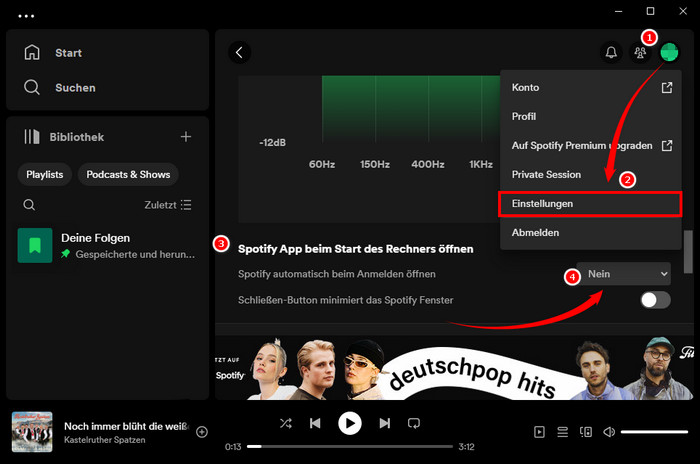The height and width of the screenshot is (464, 700).
Task: Toggle shuffle playback
Action: pyautogui.click(x=286, y=423)
